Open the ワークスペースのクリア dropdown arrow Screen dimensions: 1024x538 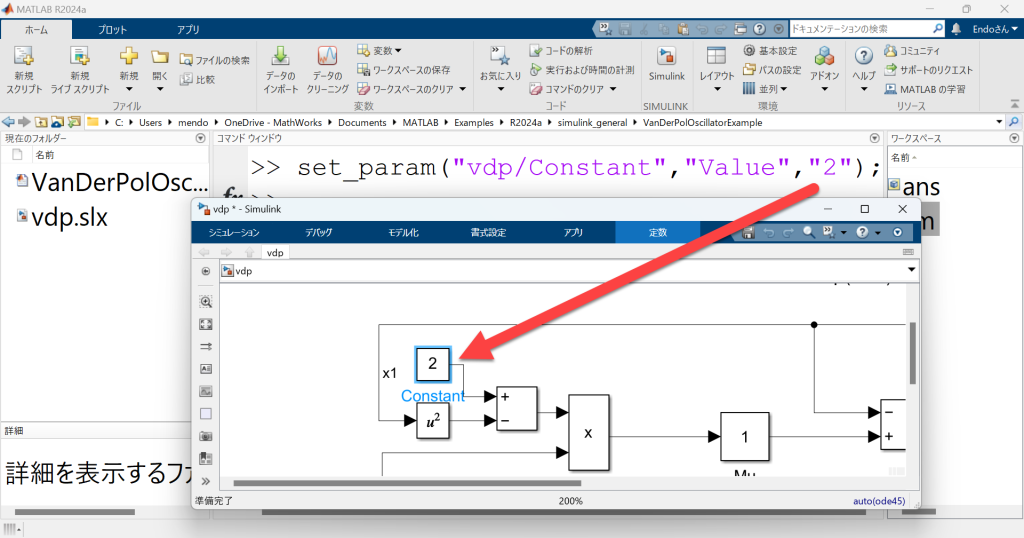pos(462,88)
